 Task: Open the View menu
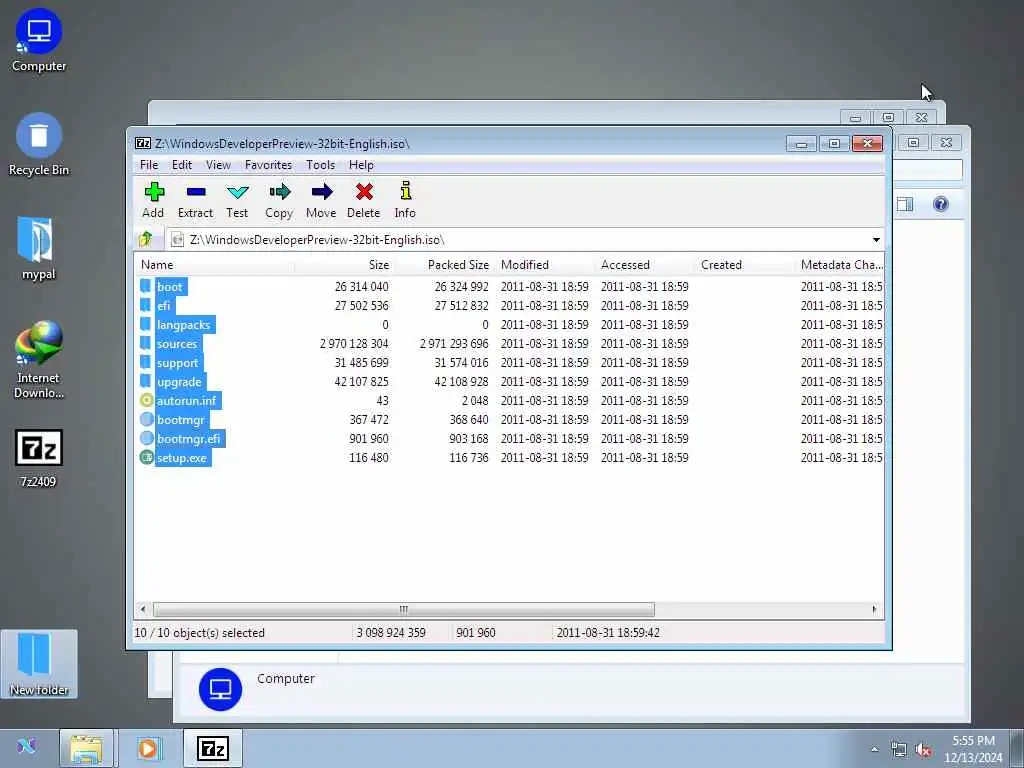pyautogui.click(x=218, y=165)
